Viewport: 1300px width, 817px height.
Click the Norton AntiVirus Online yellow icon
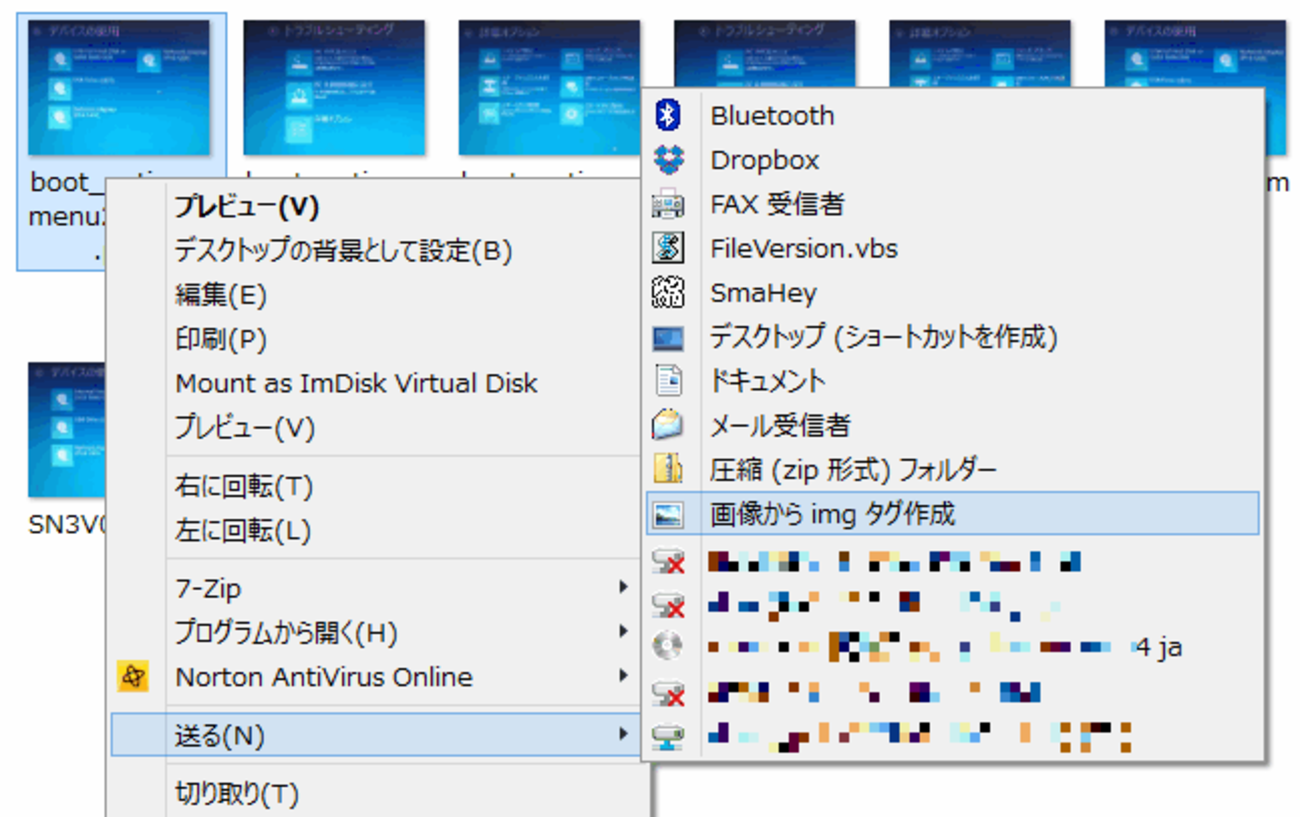pos(133,677)
